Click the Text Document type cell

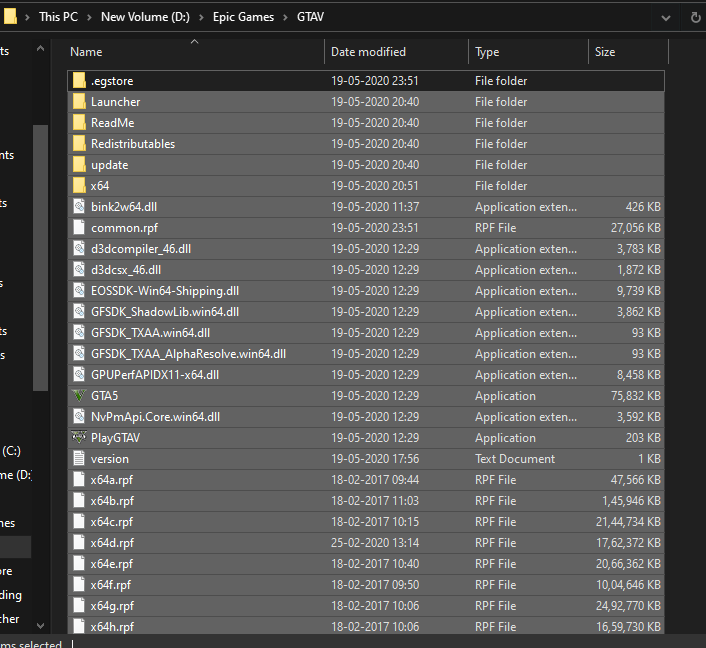pos(515,458)
